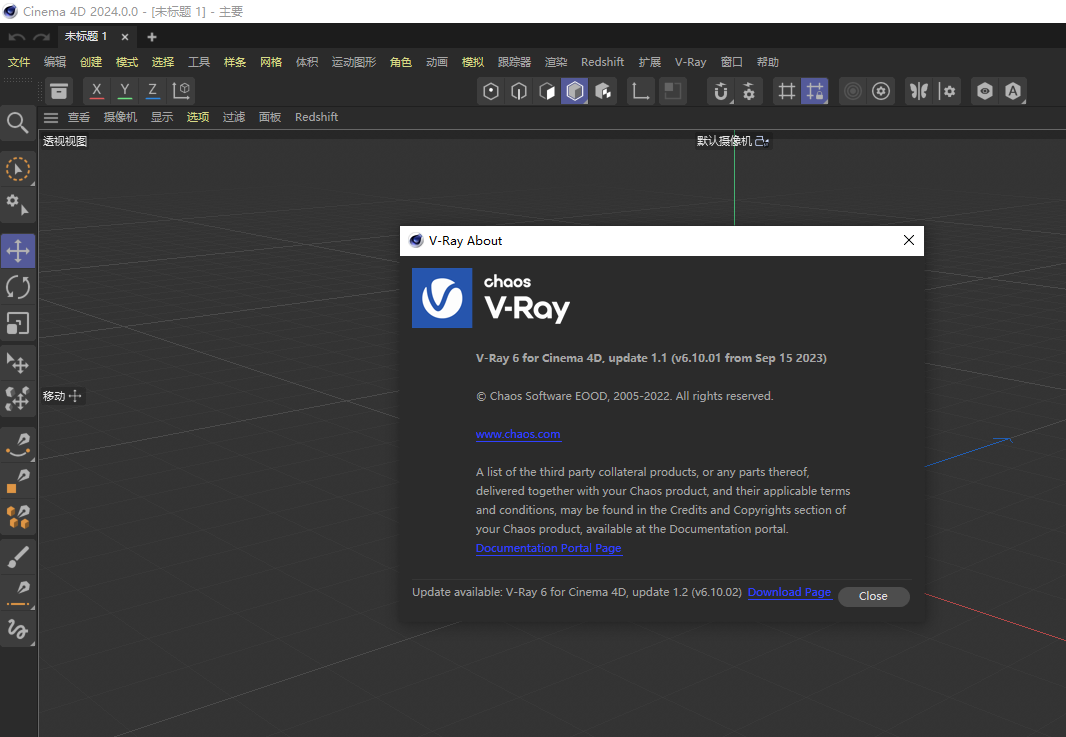1066x737 pixels.
Task: Click the hexagon eye visibility icon
Action: 984,91
